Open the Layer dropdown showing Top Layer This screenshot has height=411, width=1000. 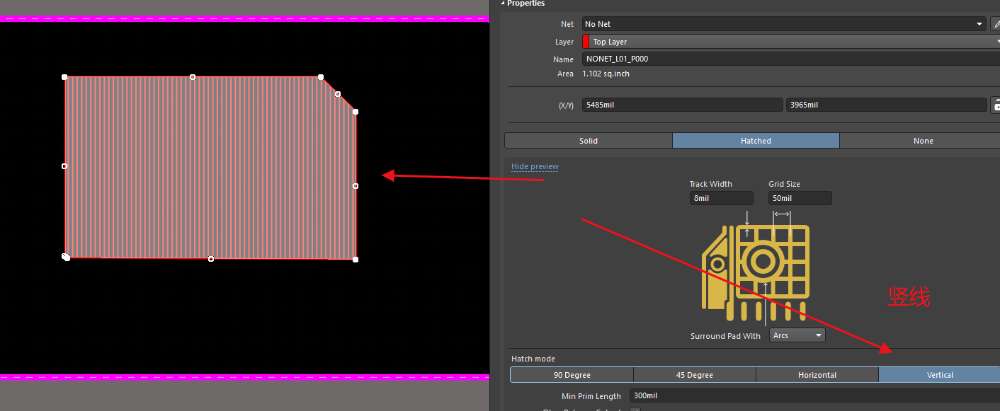click(x=791, y=41)
